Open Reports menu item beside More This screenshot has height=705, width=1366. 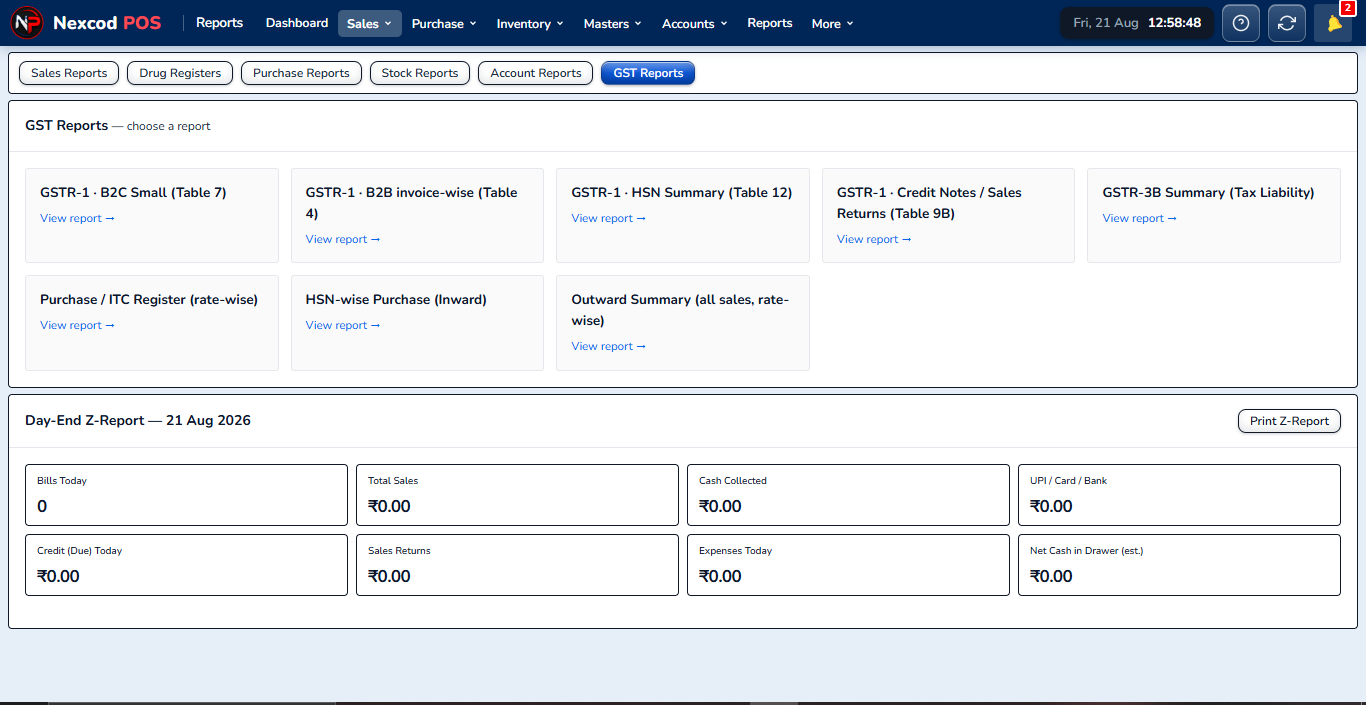tap(770, 23)
